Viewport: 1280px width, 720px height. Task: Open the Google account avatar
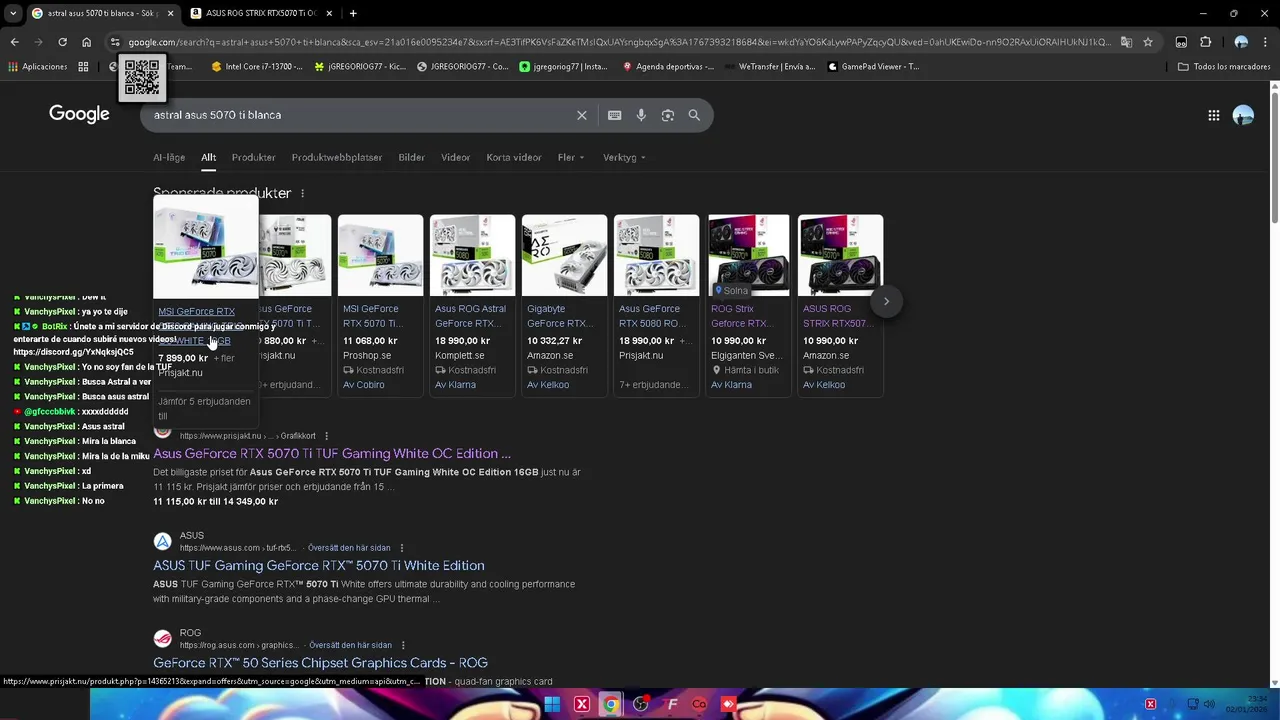point(1243,115)
